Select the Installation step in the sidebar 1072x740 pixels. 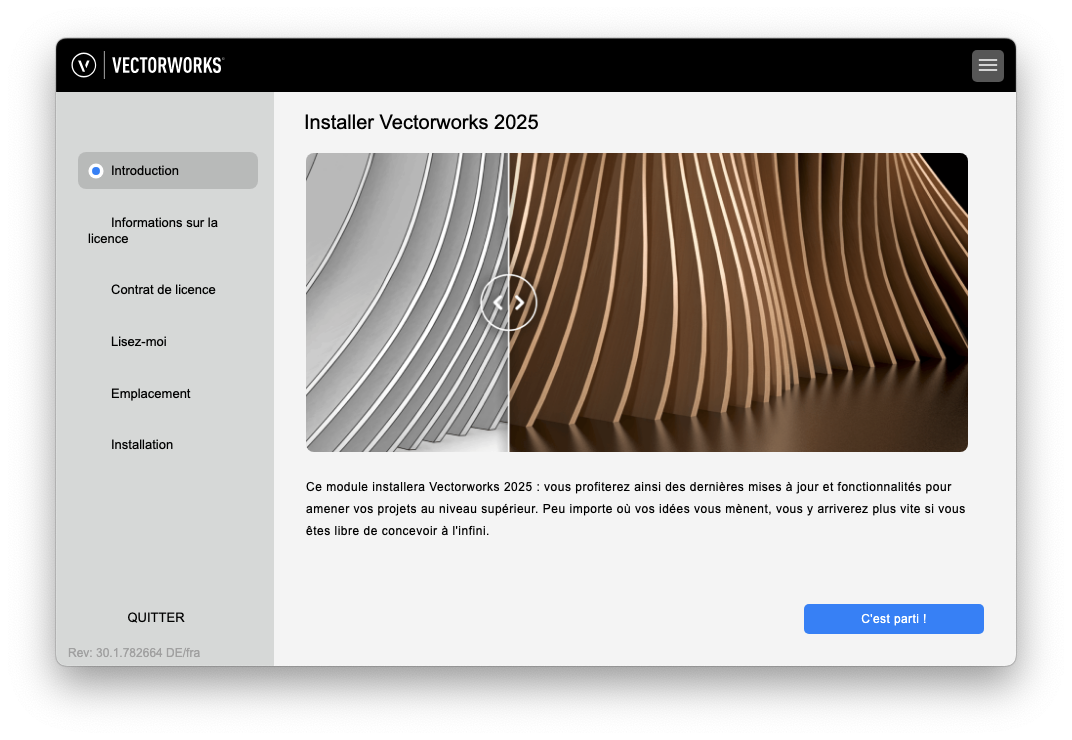tap(142, 445)
